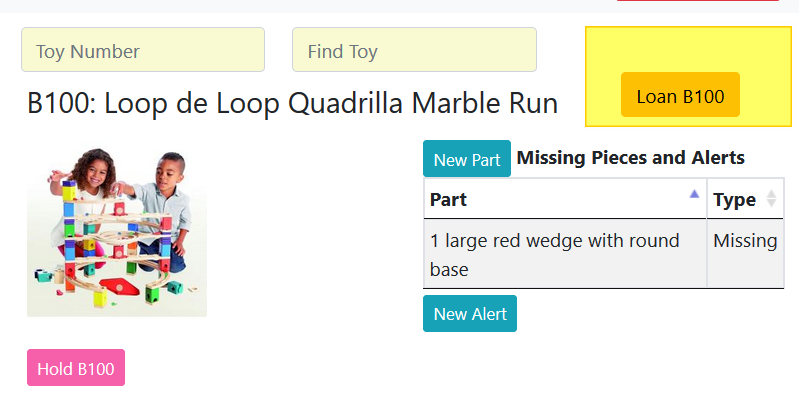Click the yellow loan panel background

tap(688, 48)
